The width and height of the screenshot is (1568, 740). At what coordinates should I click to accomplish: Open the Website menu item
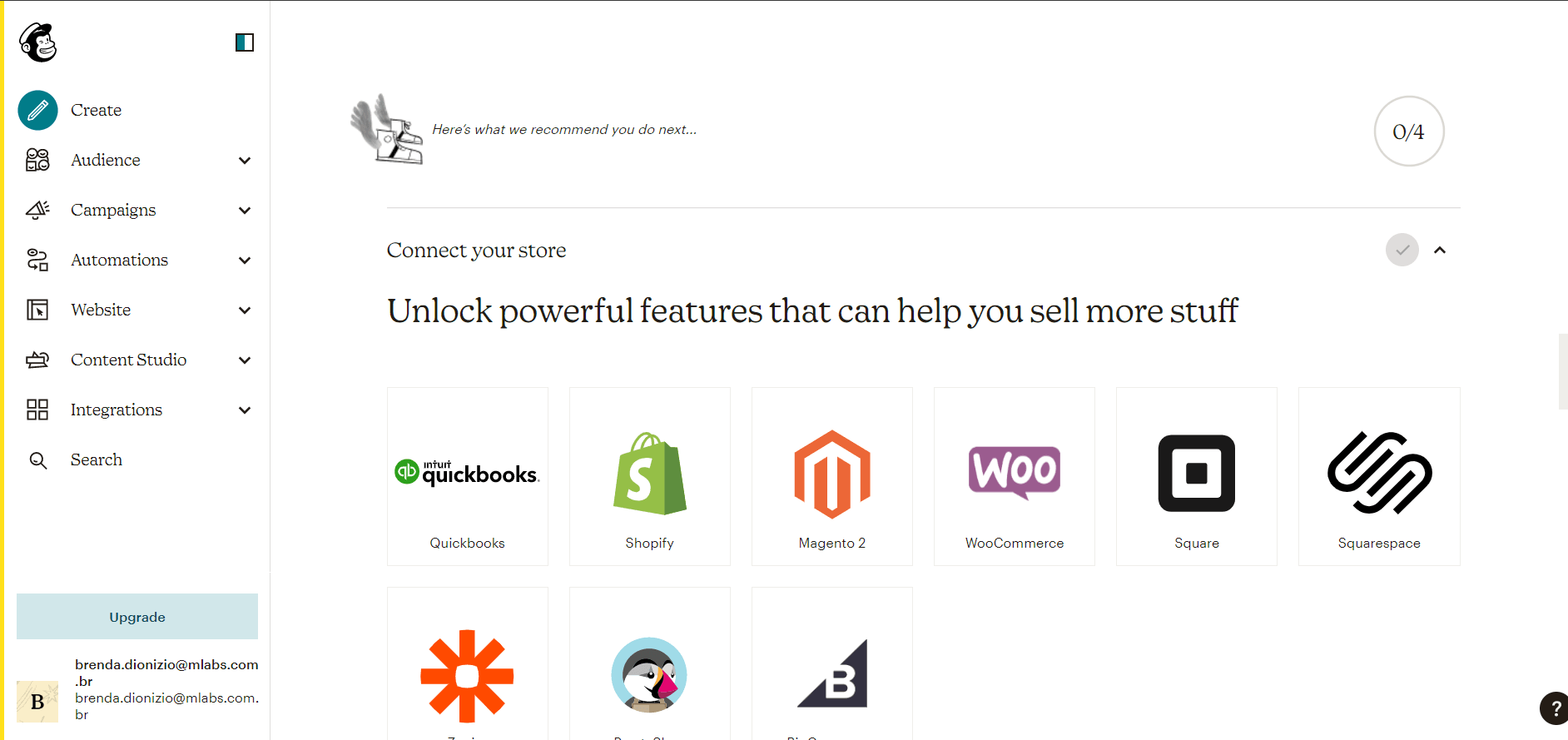(101, 310)
